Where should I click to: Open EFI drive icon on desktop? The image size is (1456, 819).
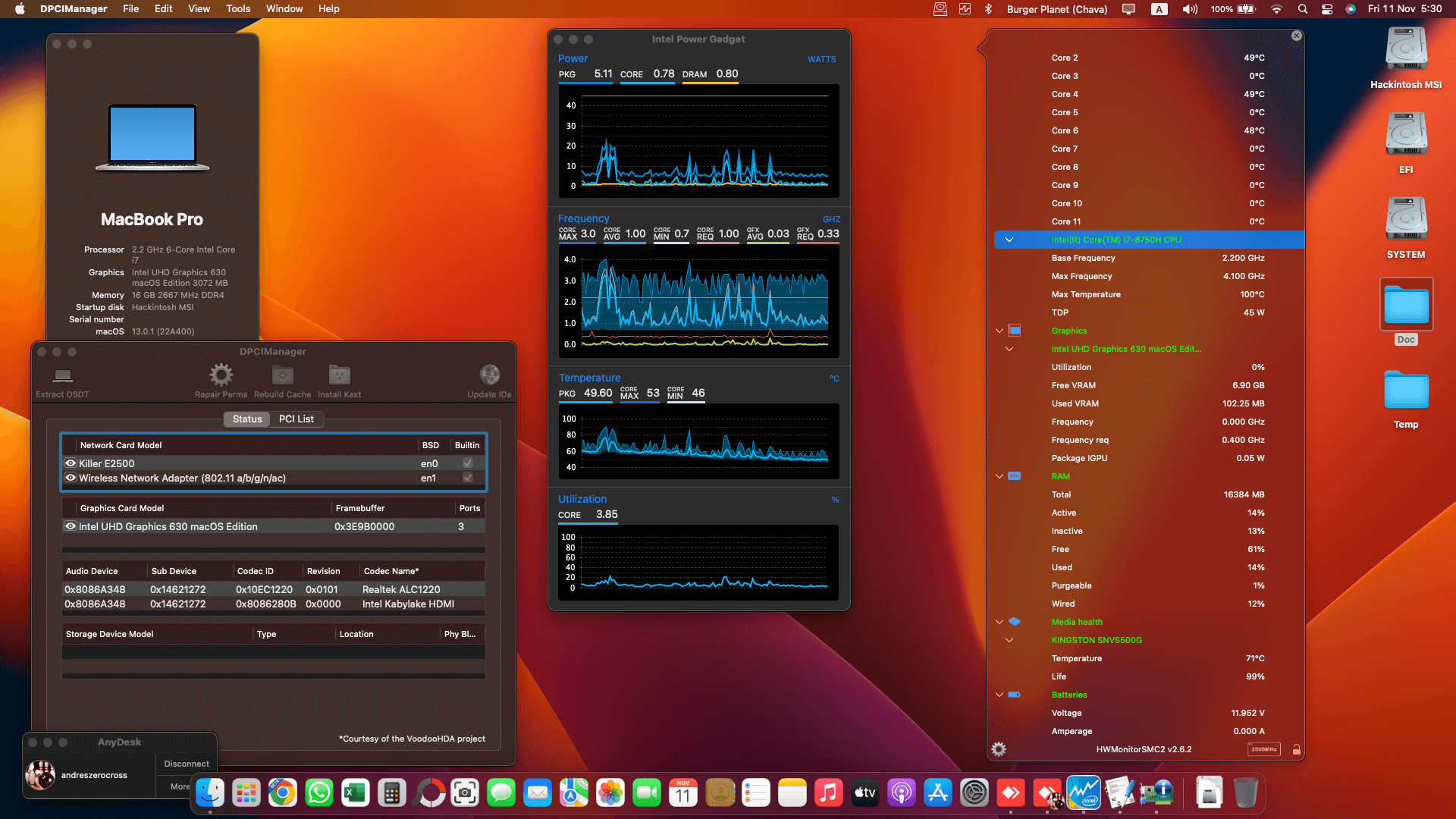[1406, 135]
